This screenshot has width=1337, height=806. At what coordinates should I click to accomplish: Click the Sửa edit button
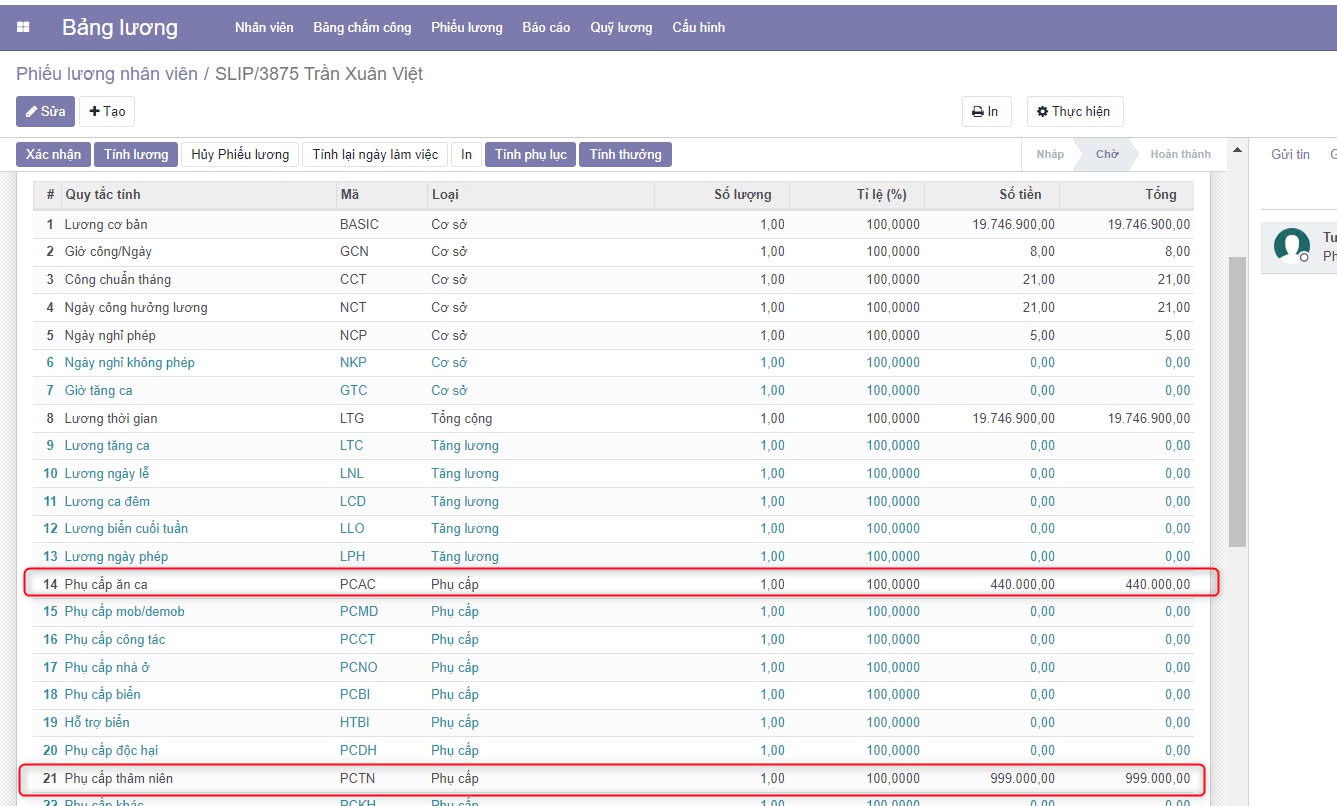coord(45,111)
